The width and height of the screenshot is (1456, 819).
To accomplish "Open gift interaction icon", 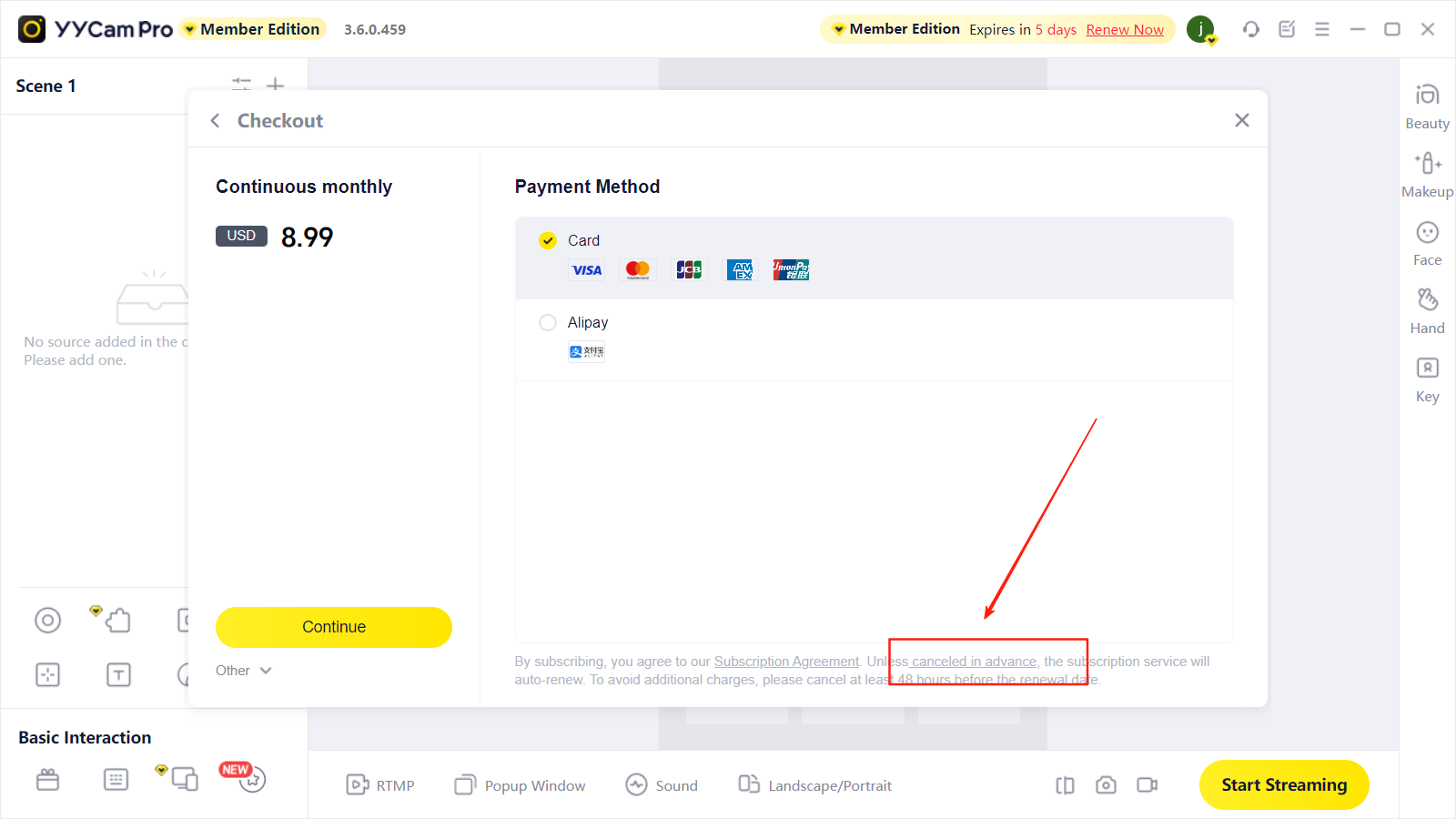I will pos(47,780).
